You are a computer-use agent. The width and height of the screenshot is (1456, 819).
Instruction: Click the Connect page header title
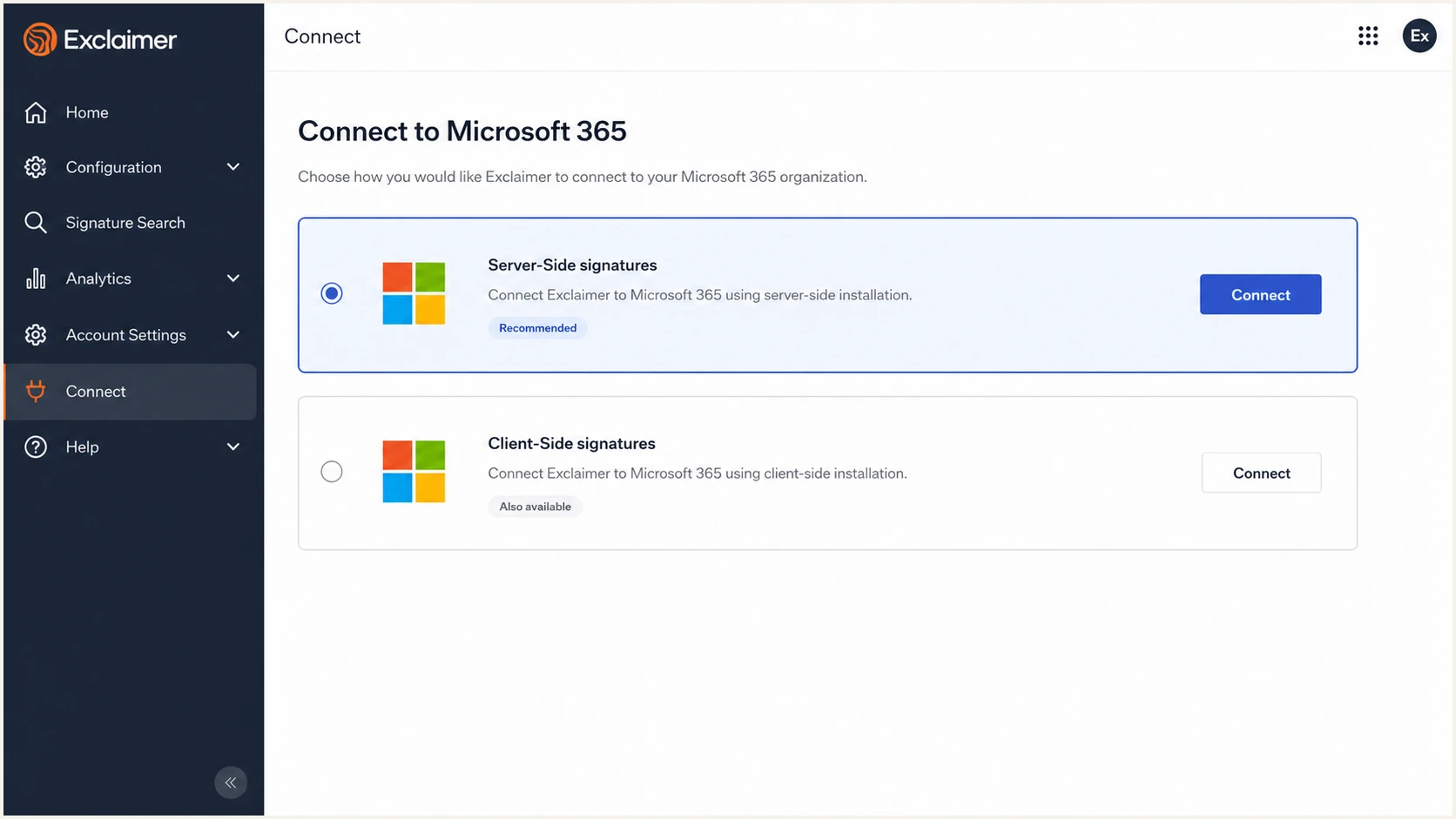tap(322, 37)
